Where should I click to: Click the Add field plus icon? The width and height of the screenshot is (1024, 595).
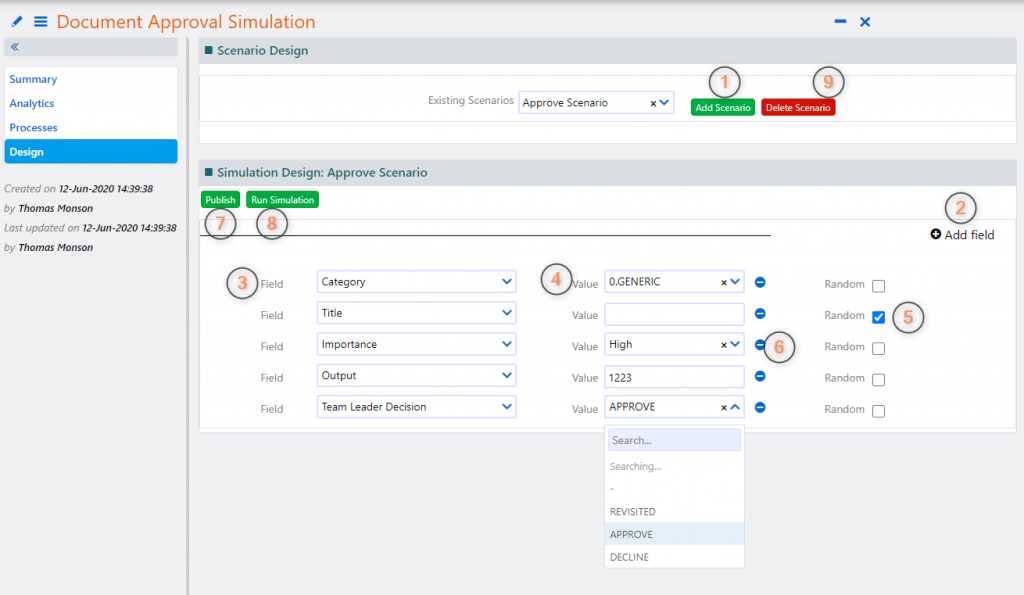click(x=934, y=234)
